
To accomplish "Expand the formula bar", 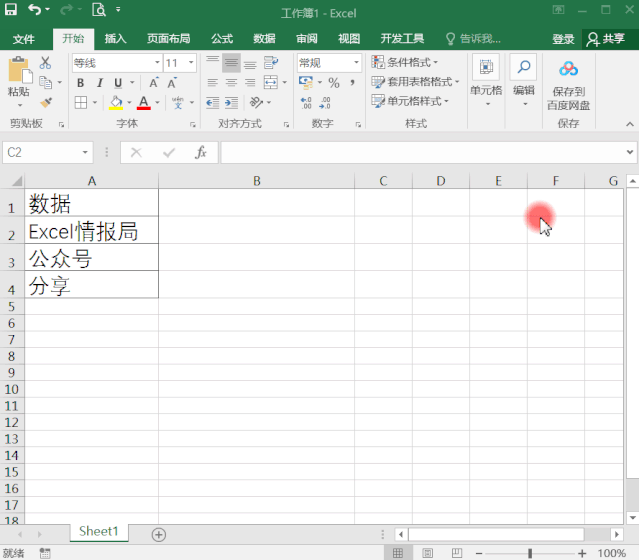I will pos(630,152).
